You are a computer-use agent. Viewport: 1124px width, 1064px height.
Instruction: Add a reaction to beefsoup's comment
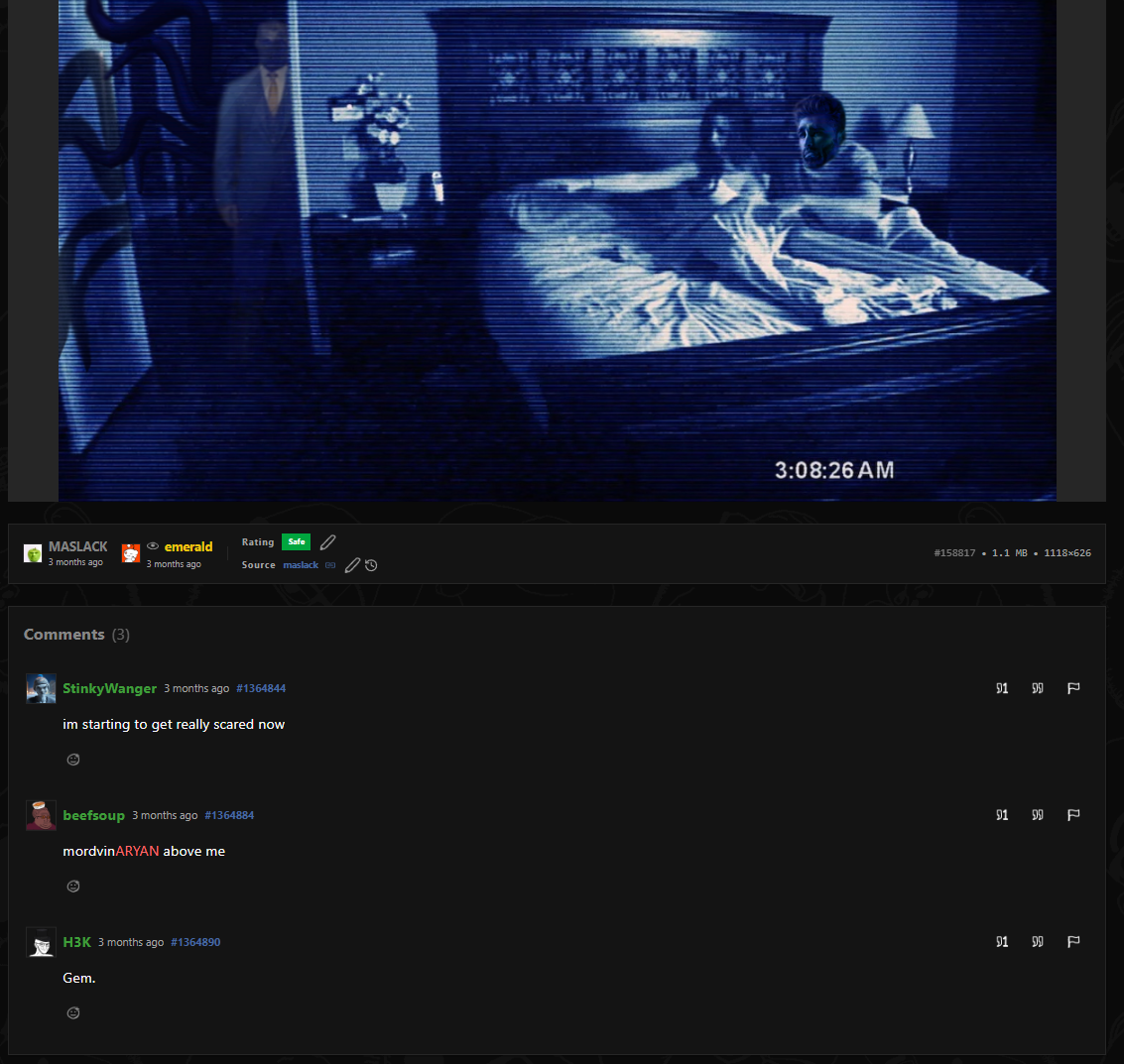tap(73, 887)
